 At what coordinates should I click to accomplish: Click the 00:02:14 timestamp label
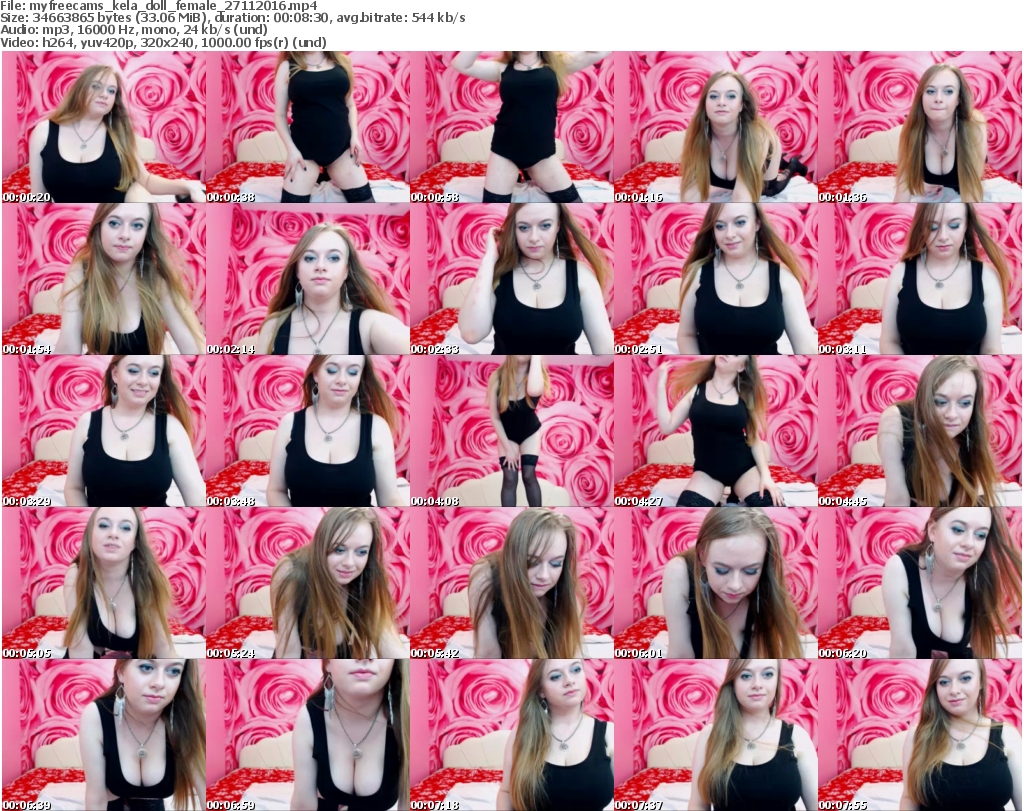pos(230,349)
